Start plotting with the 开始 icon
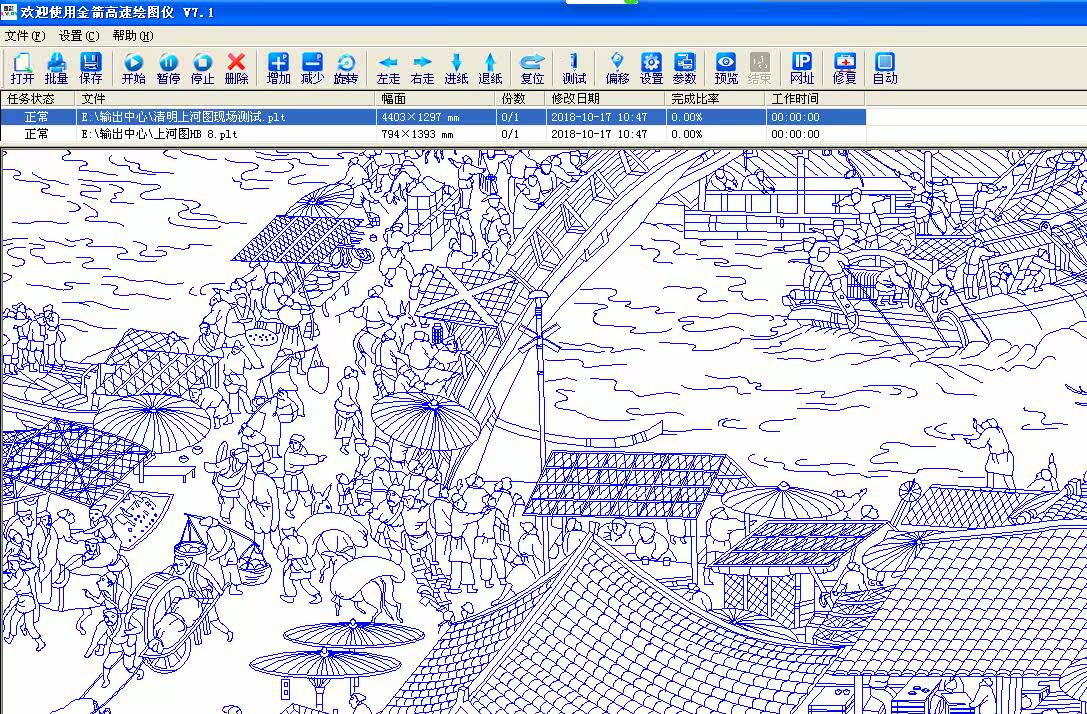1087x714 pixels. click(x=133, y=69)
